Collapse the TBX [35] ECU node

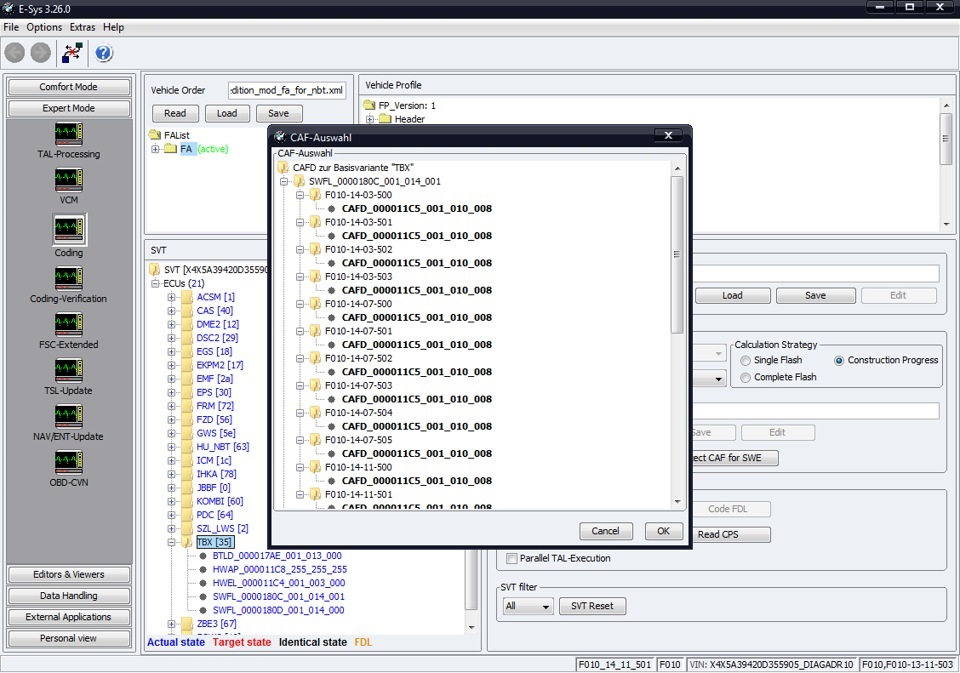pos(171,543)
